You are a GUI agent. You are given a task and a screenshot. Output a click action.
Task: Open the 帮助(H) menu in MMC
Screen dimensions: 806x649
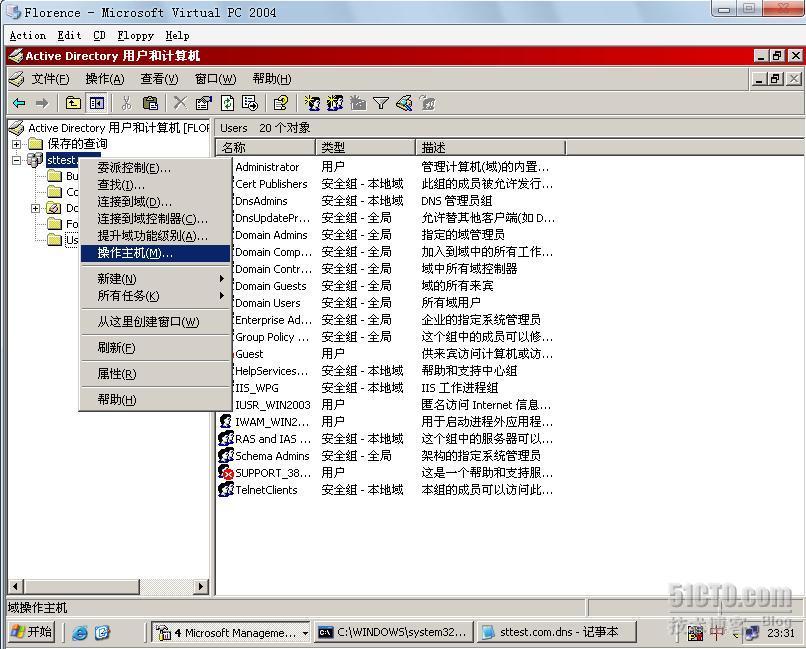[x=272, y=79]
